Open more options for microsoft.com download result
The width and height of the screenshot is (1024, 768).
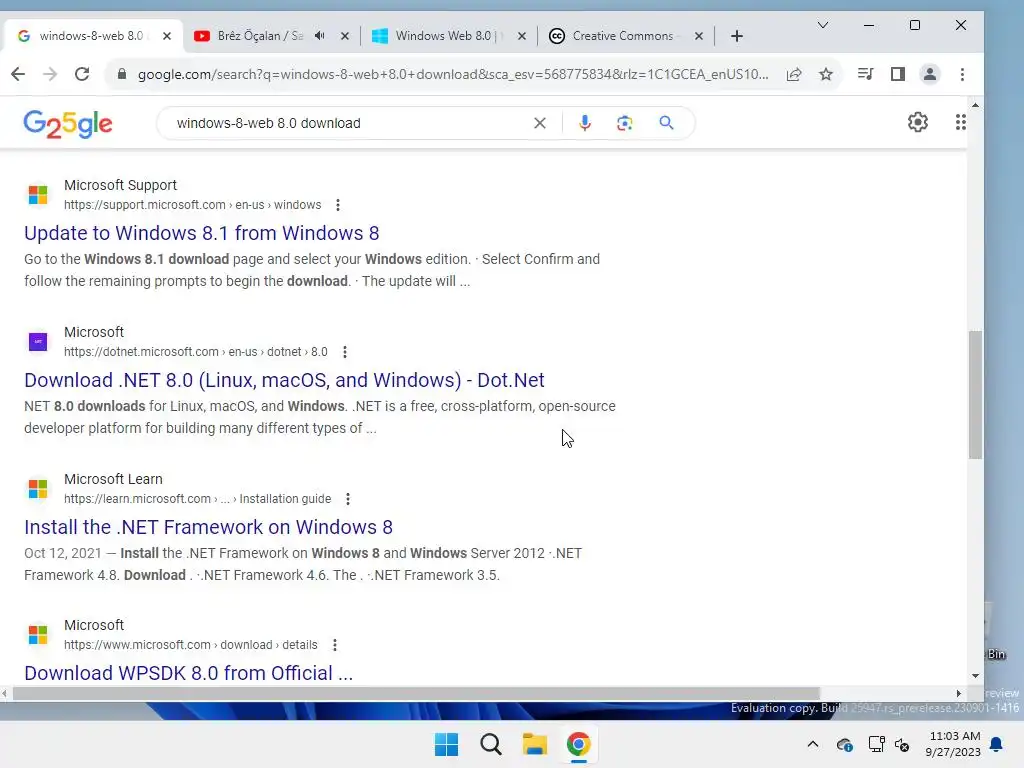point(335,645)
